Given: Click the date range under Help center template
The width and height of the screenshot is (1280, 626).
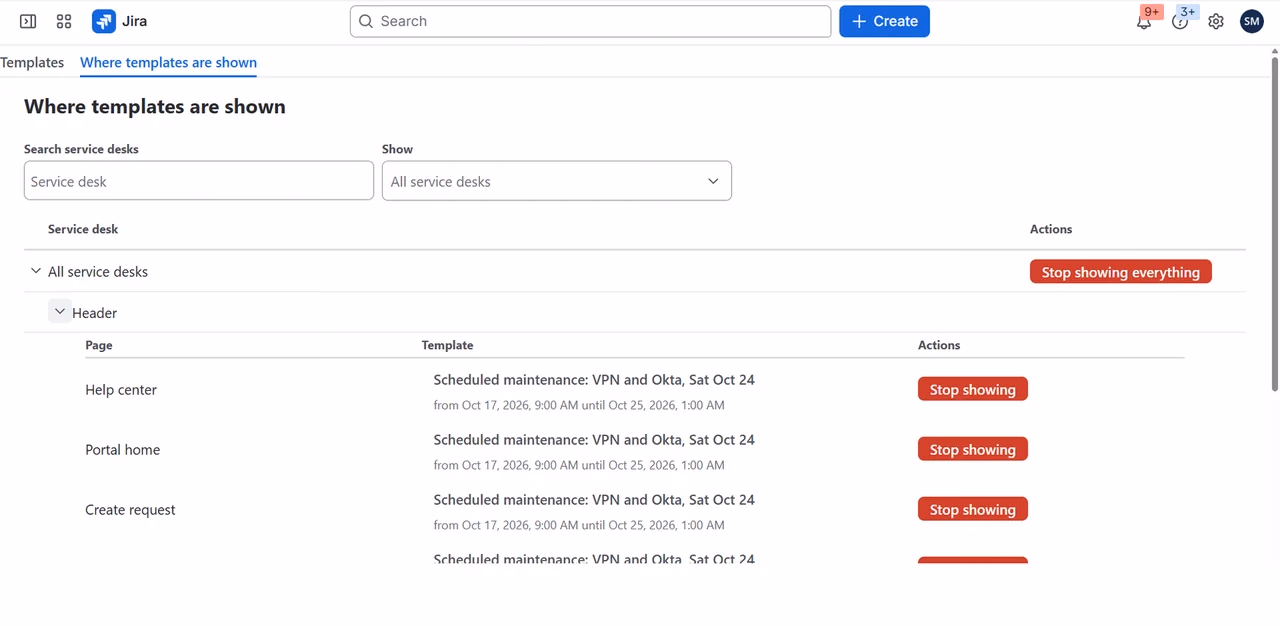Looking at the screenshot, I should coord(579,405).
